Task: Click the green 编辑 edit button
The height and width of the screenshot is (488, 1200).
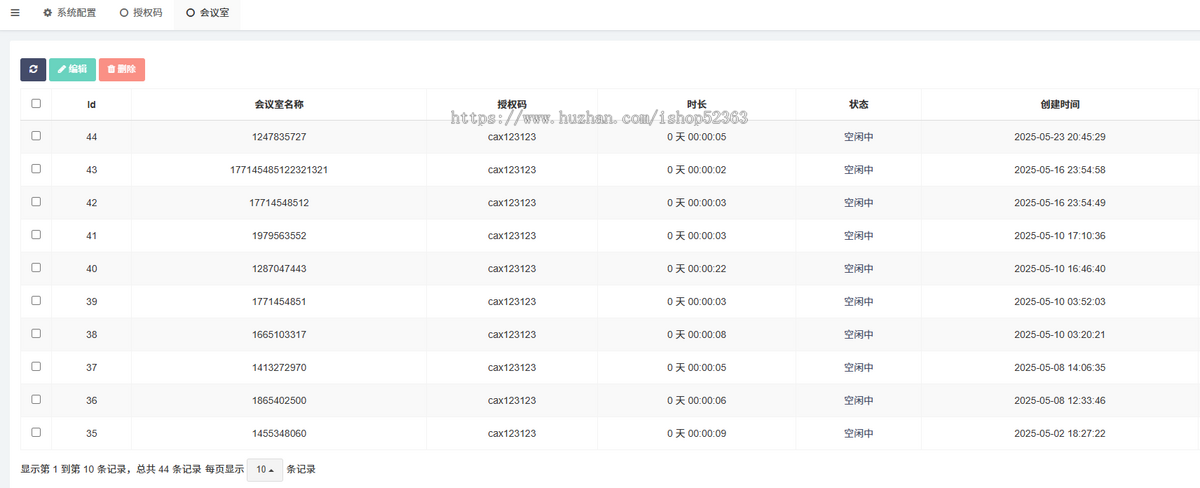Action: (72, 69)
